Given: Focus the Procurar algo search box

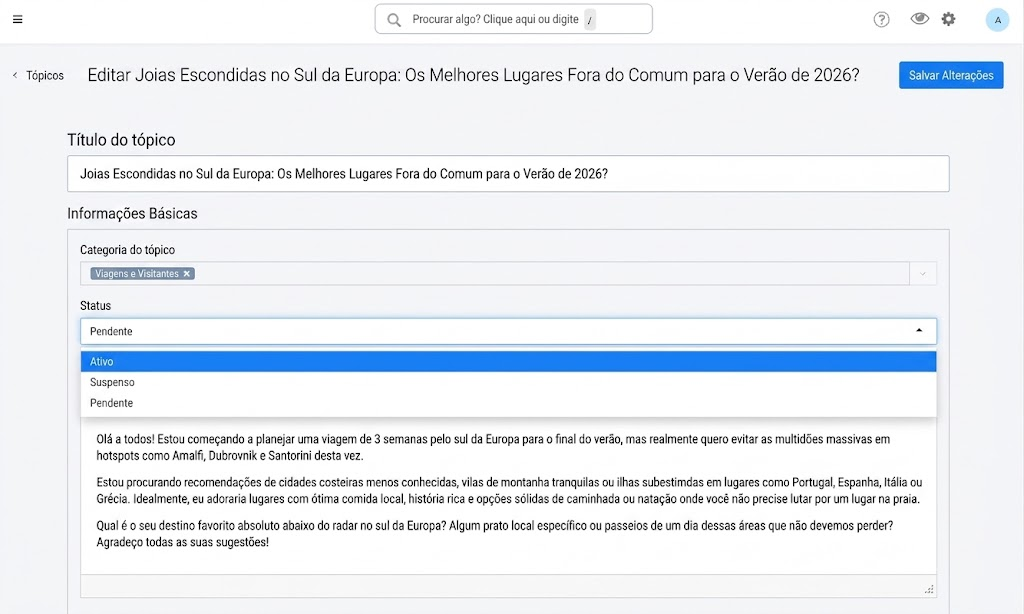Looking at the screenshot, I should point(513,19).
